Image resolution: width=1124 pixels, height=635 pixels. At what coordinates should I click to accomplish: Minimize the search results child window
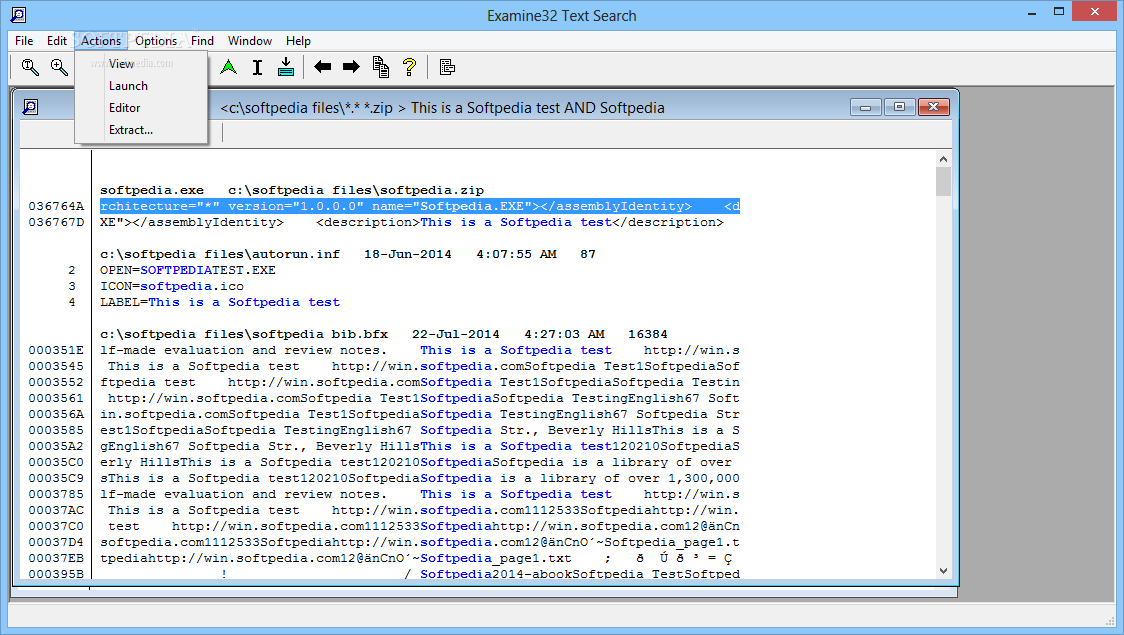click(865, 108)
